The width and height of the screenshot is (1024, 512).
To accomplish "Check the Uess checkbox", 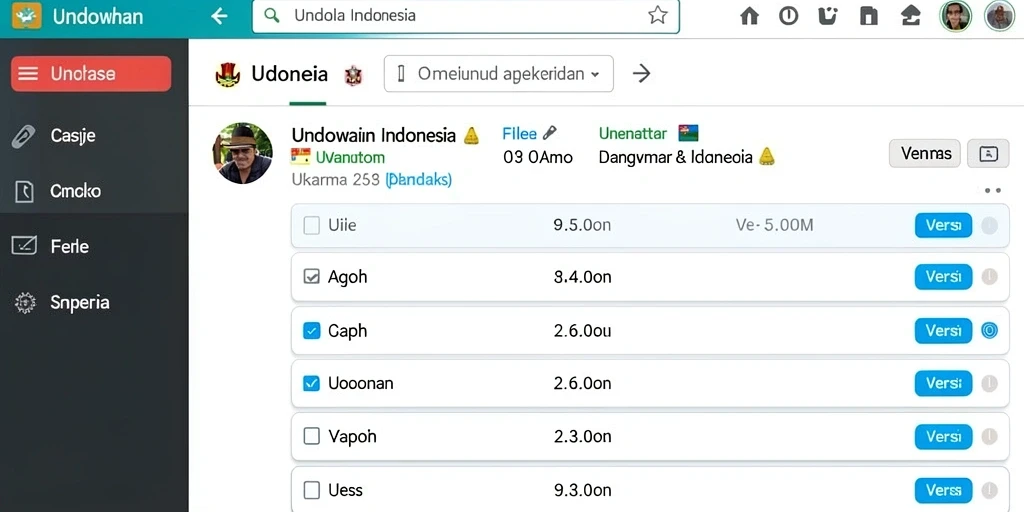I will pyautogui.click(x=312, y=490).
